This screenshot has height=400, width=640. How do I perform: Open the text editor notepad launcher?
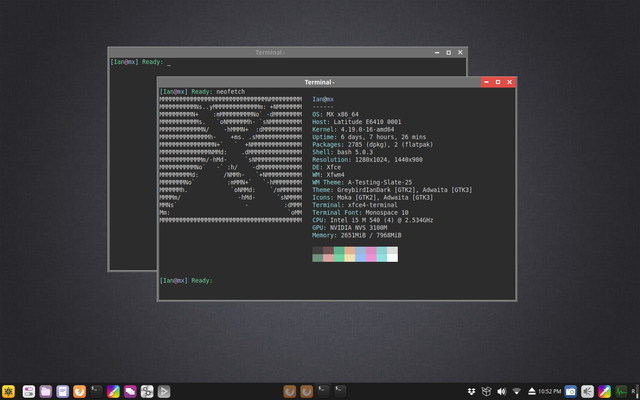point(62,392)
